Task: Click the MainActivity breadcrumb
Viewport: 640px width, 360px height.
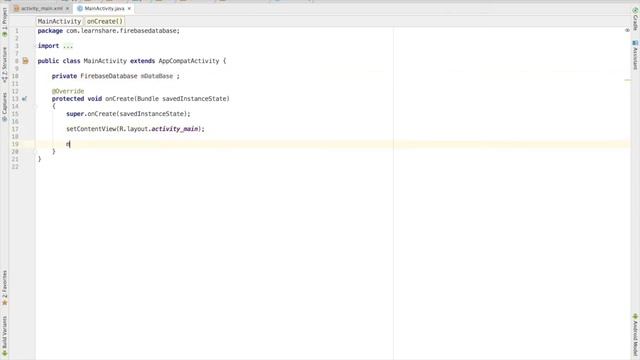Action: (59, 21)
